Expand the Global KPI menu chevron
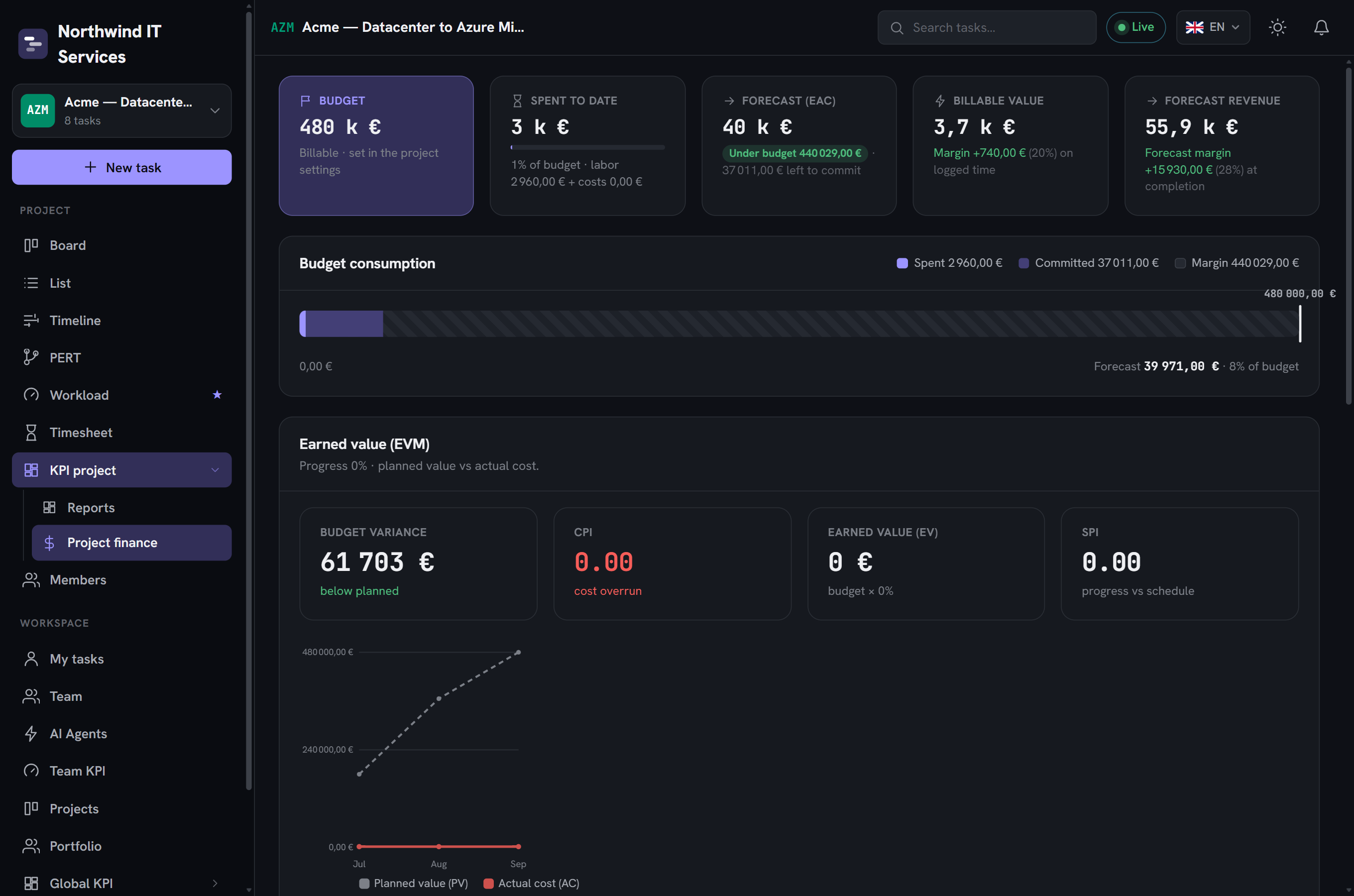 pos(215,883)
